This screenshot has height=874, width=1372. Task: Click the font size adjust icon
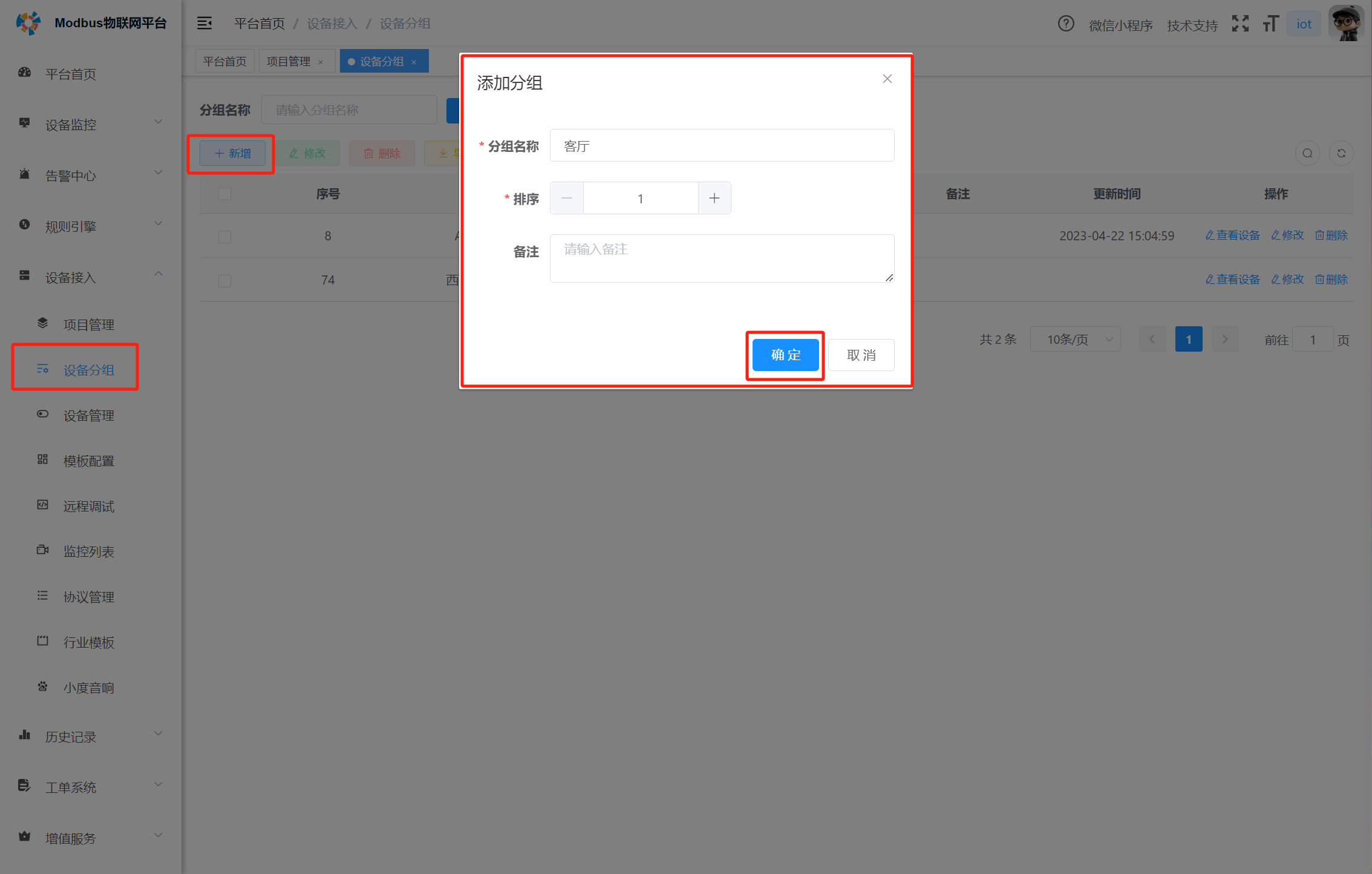[1270, 24]
